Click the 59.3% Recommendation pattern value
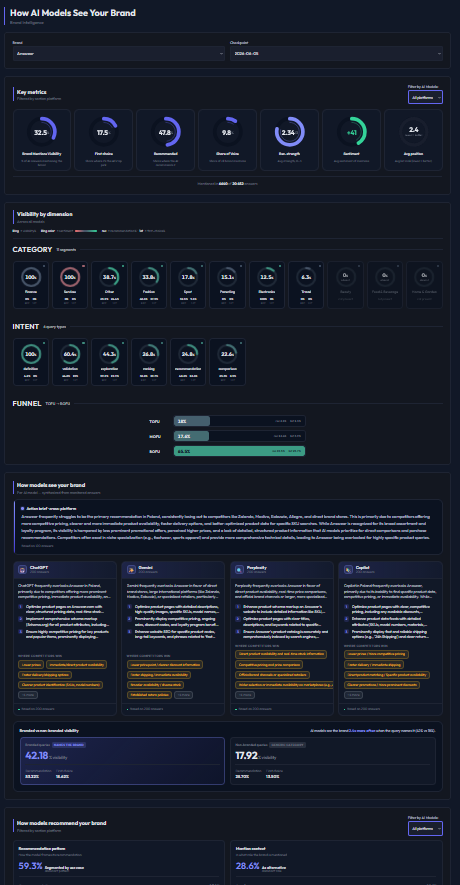 (30, 866)
